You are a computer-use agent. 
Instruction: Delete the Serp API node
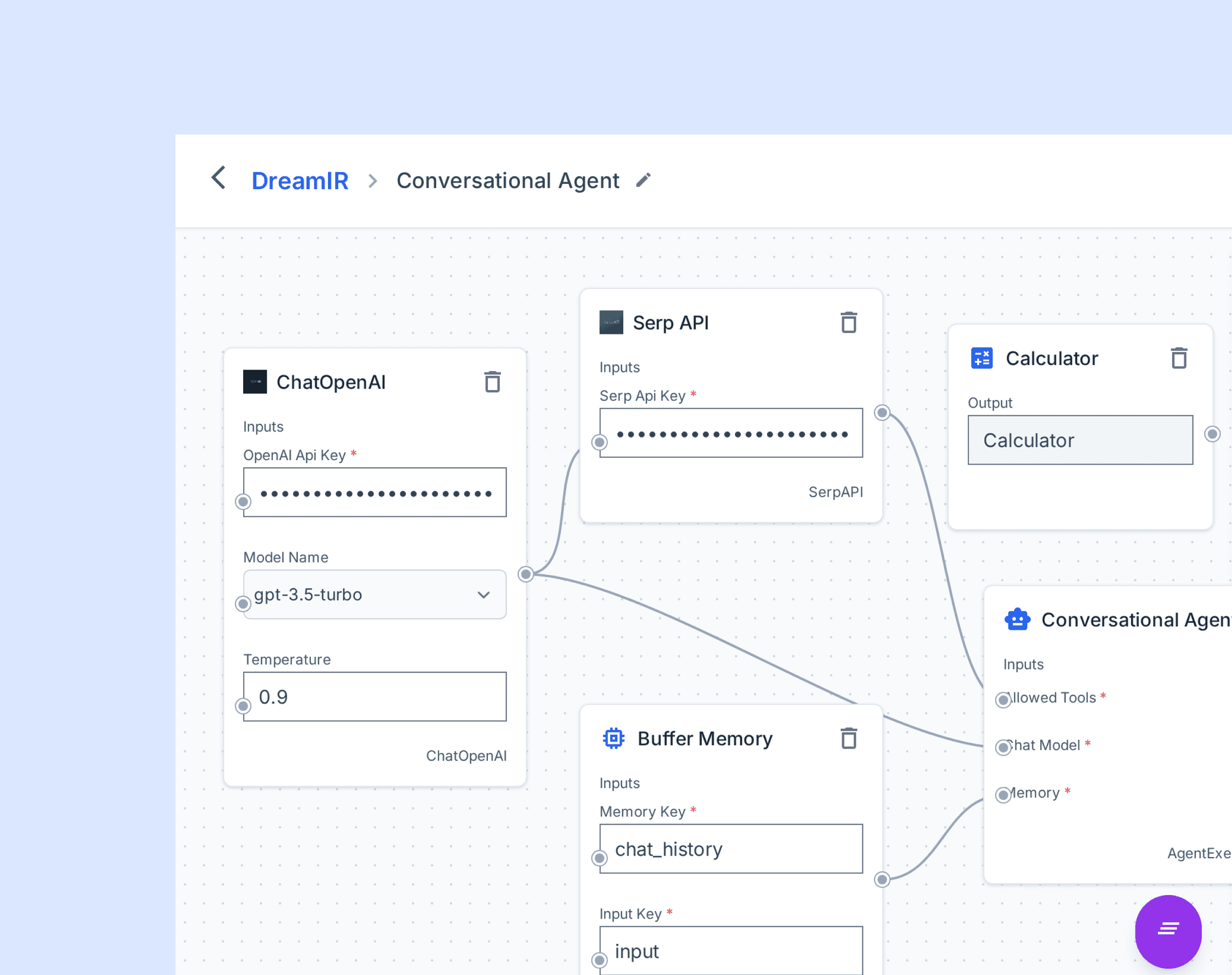[848, 323]
